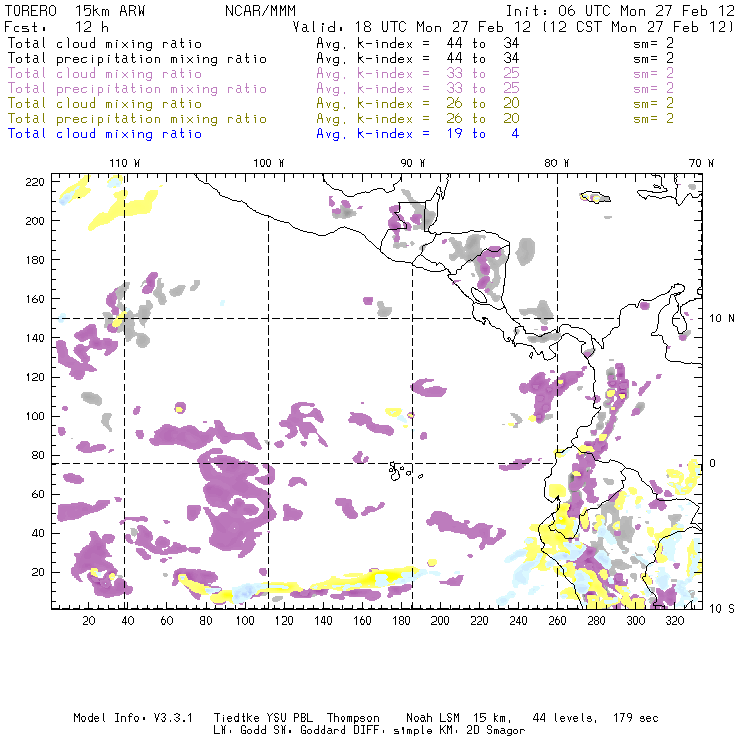The height and width of the screenshot is (740, 740).
Task: Click the "44 levels," text
Action: pyautogui.click(x=565, y=718)
